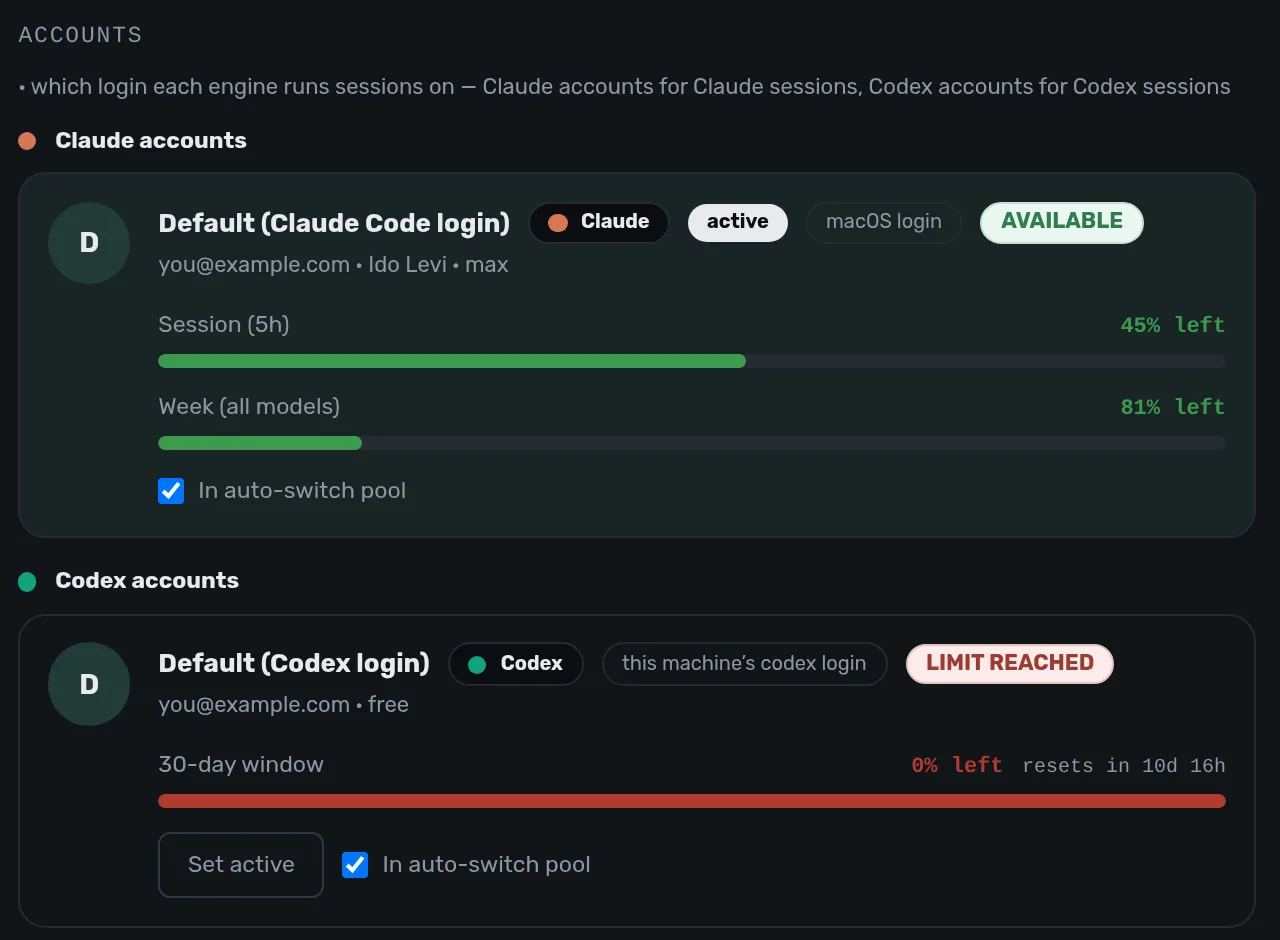Click the "Codex accounts" heading
1280x940 pixels.
(x=147, y=581)
